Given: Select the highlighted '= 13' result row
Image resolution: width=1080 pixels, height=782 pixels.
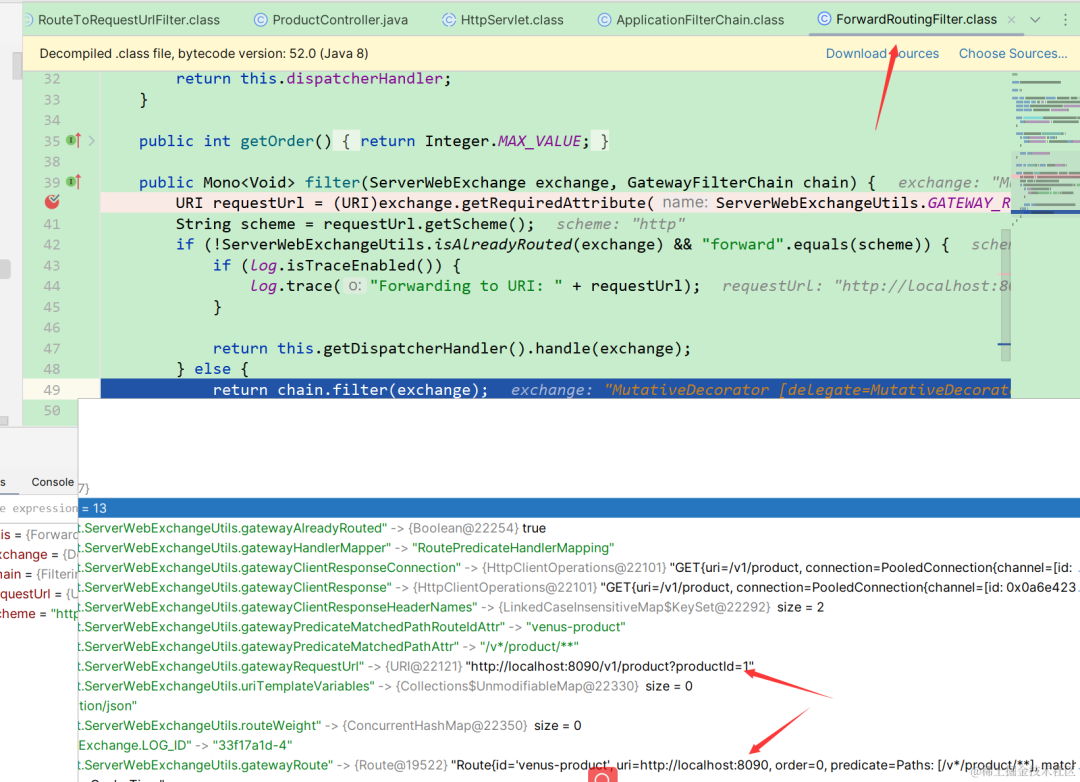Looking at the screenshot, I should click(x=579, y=508).
